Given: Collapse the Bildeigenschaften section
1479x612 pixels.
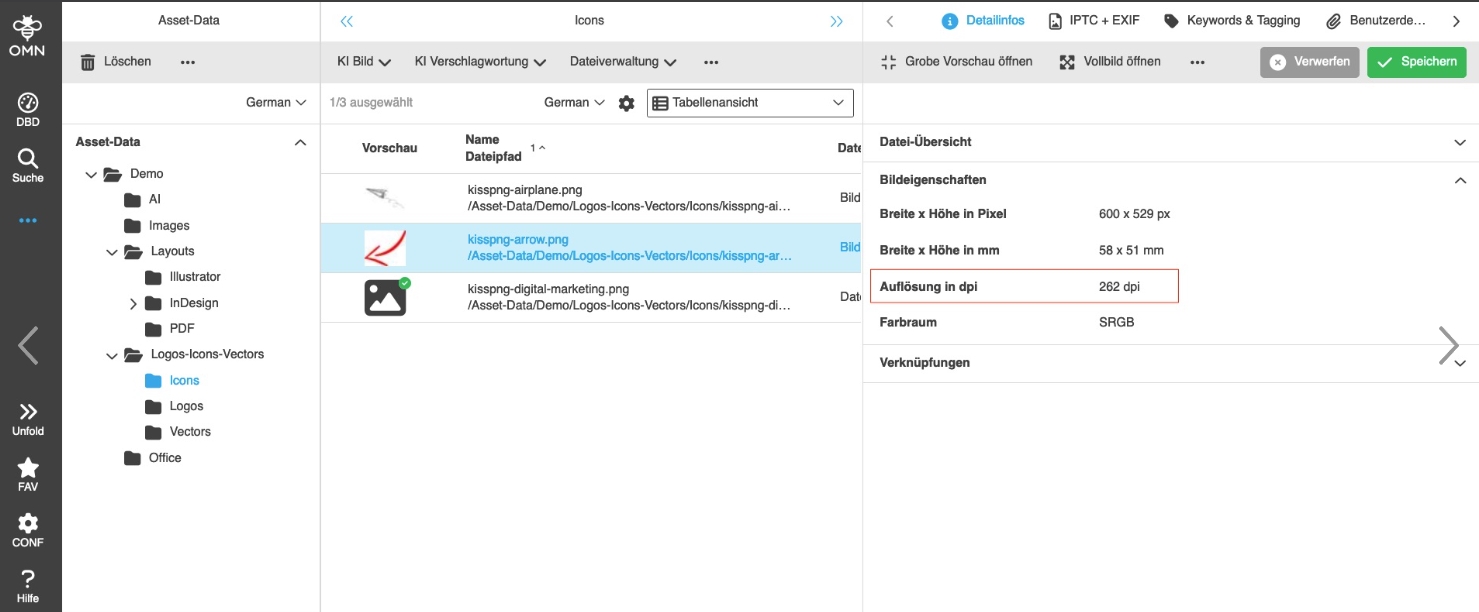Looking at the screenshot, I should pyautogui.click(x=1459, y=181).
